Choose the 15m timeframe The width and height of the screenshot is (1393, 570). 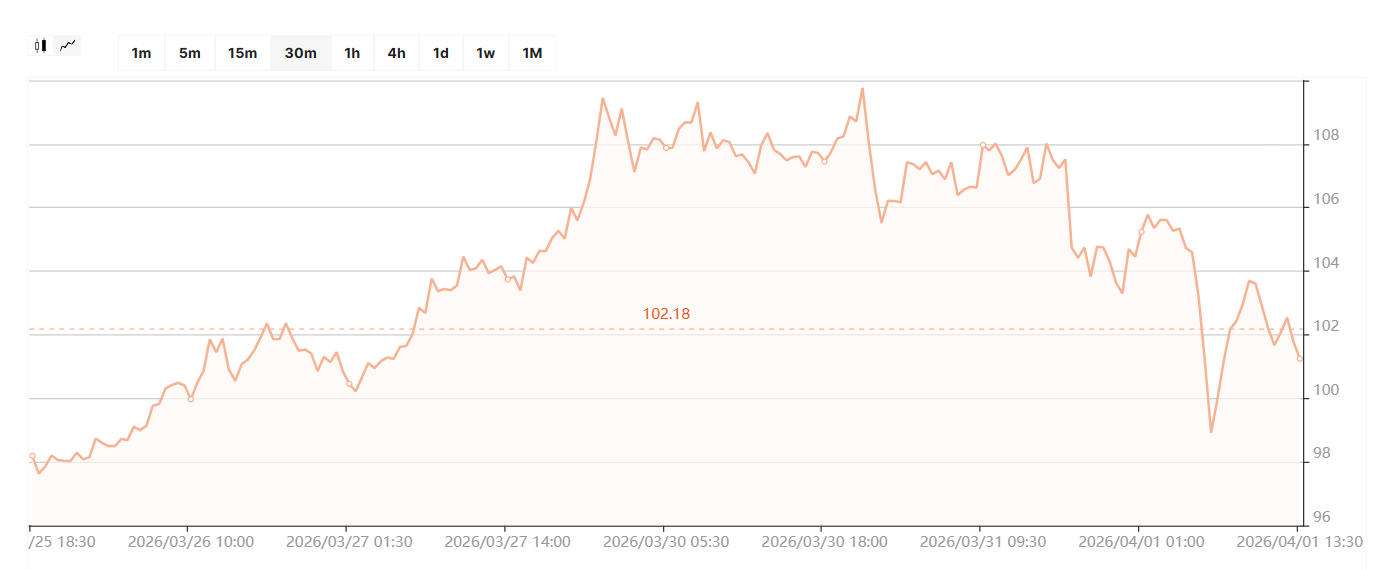click(x=242, y=53)
